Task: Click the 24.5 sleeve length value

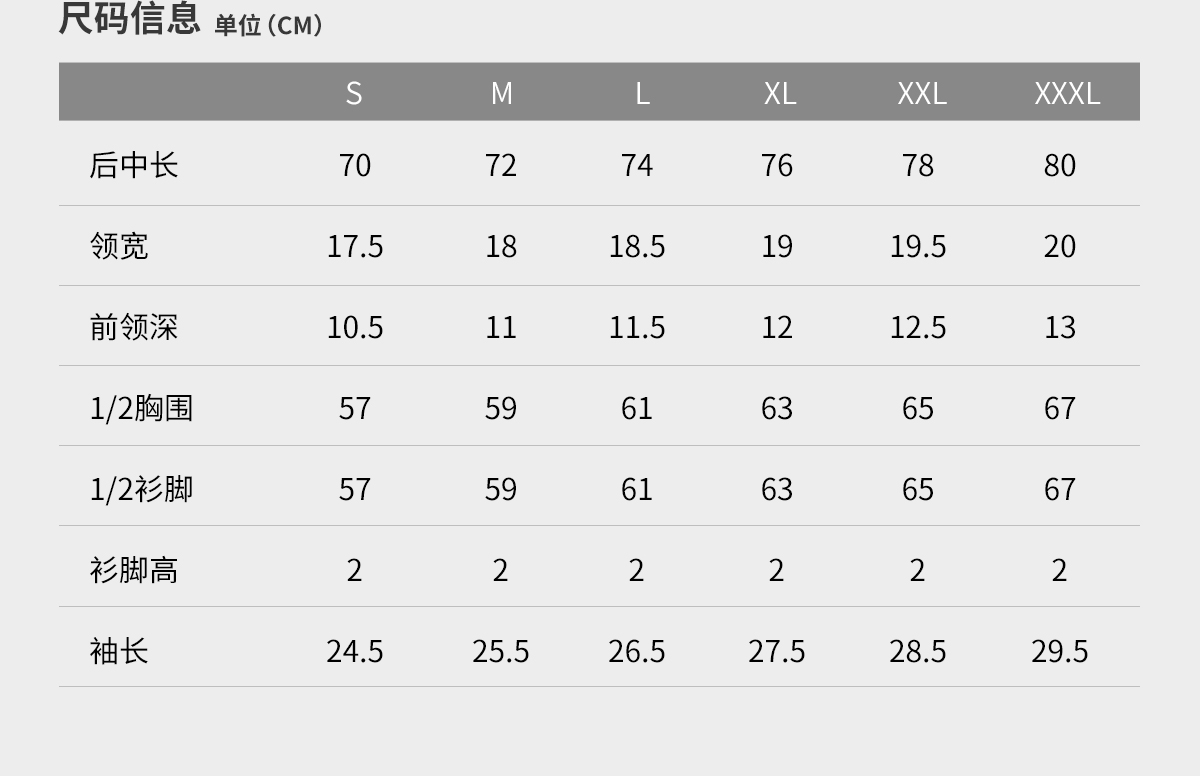Action: click(355, 651)
